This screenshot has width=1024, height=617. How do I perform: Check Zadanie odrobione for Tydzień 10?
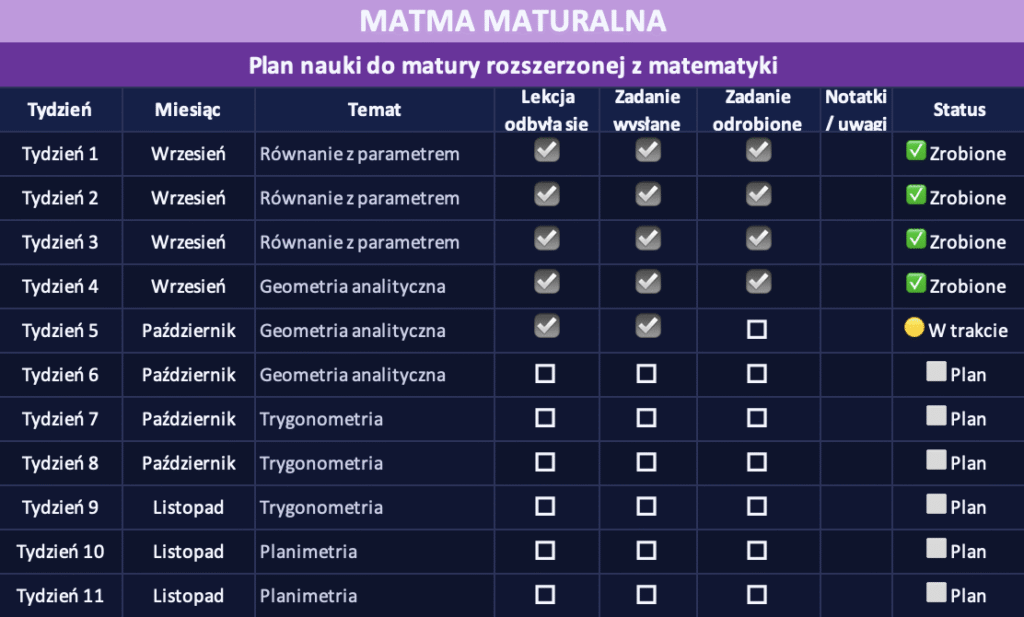click(757, 550)
